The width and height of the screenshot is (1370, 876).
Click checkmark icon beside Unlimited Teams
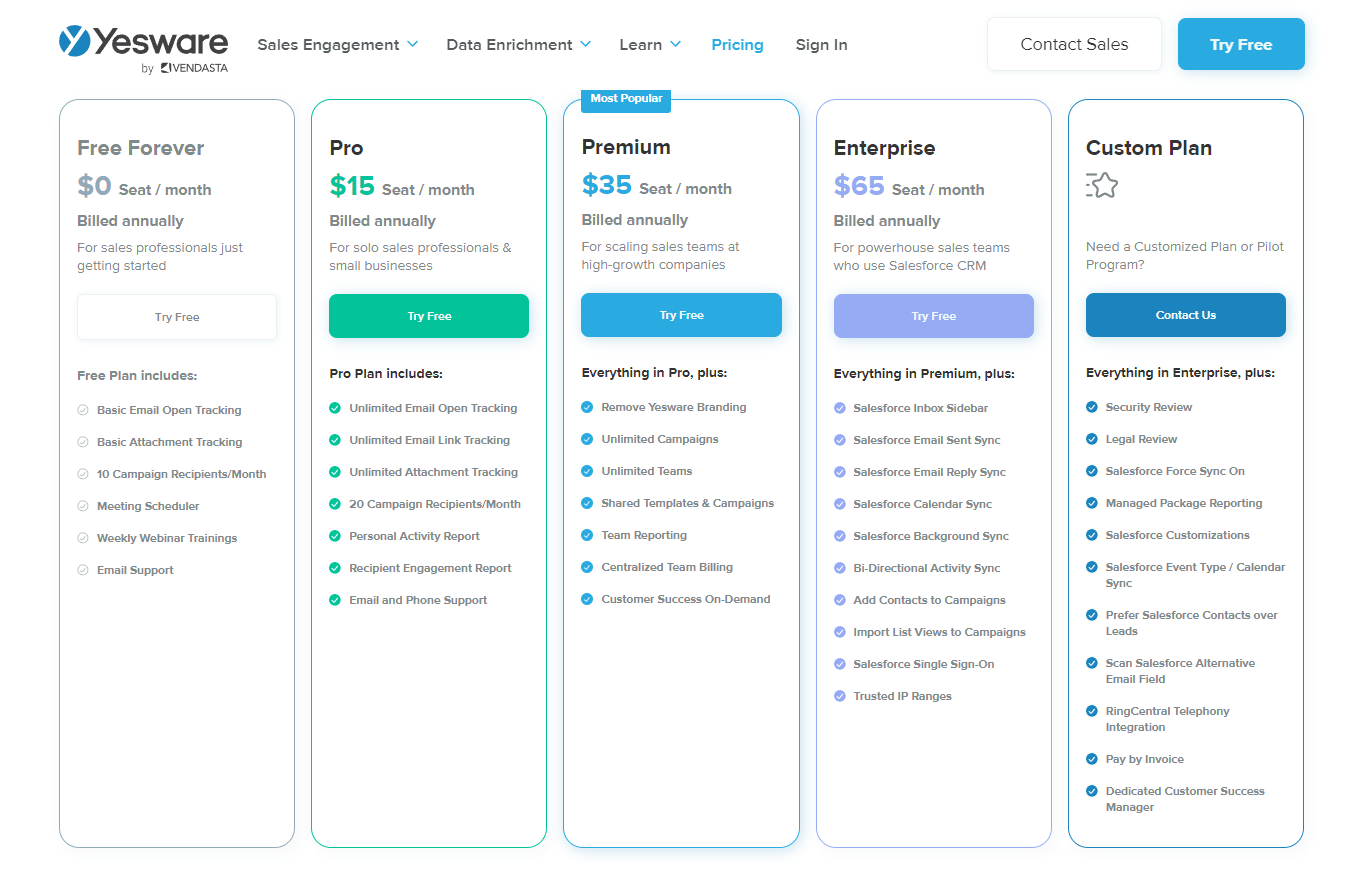pyautogui.click(x=587, y=471)
